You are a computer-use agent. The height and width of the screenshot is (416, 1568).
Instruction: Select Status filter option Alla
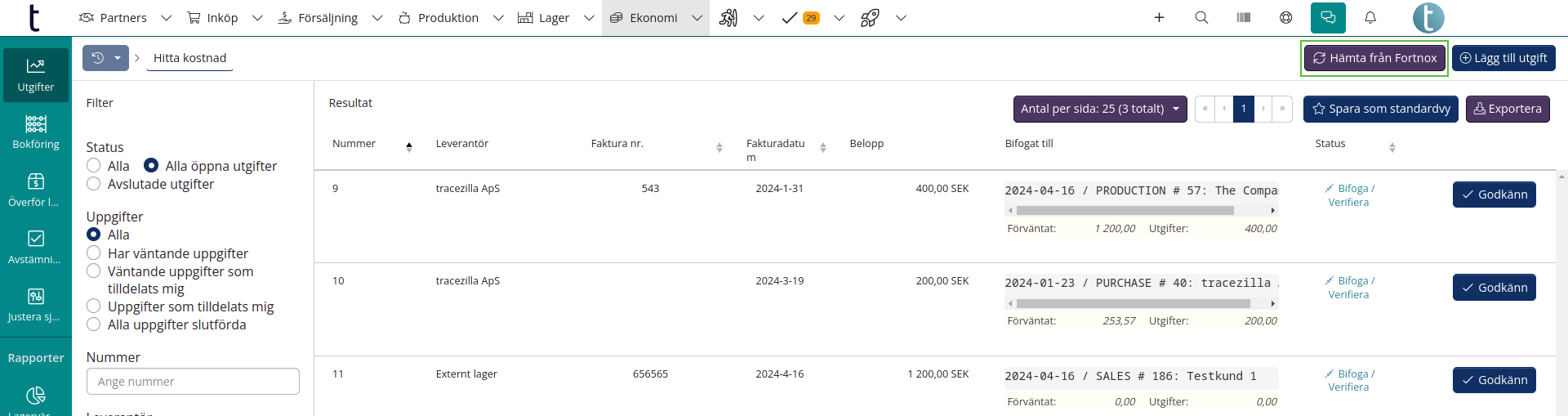[x=94, y=166]
